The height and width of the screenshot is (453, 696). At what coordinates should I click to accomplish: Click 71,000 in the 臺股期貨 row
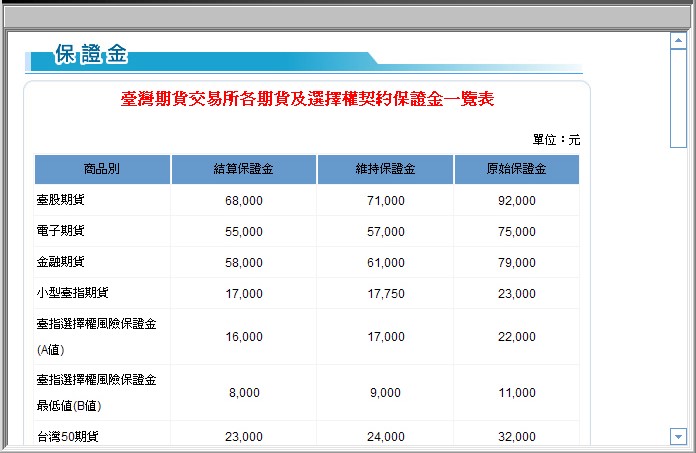click(x=386, y=201)
